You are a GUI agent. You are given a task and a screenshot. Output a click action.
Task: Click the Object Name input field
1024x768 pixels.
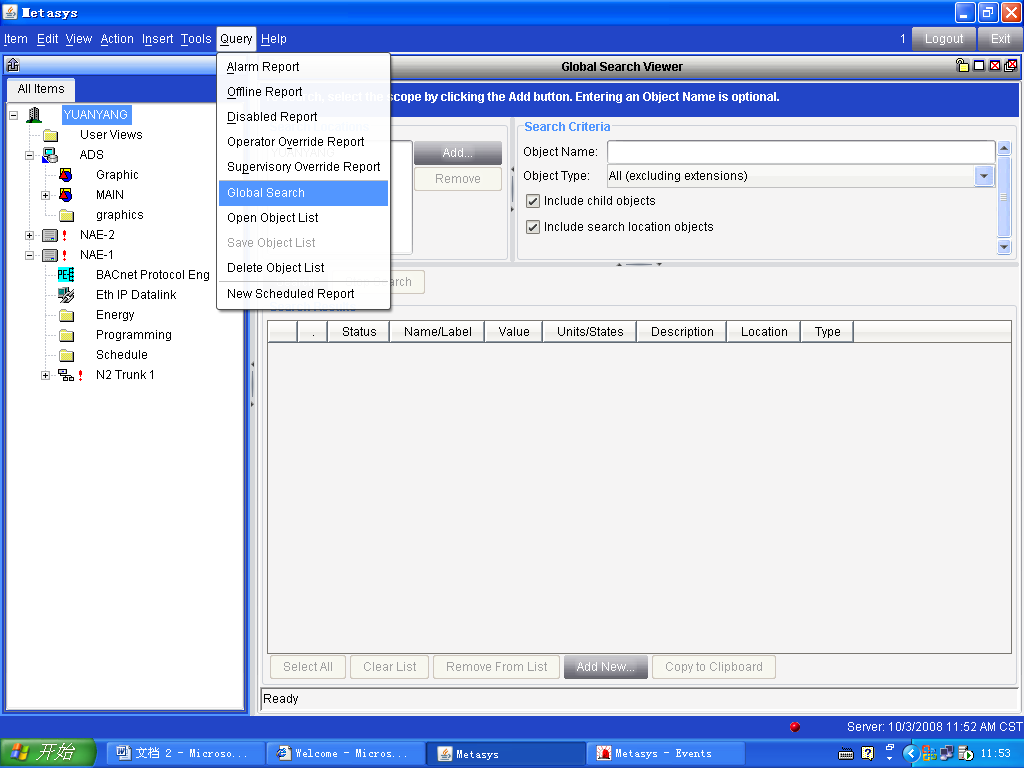tap(800, 152)
